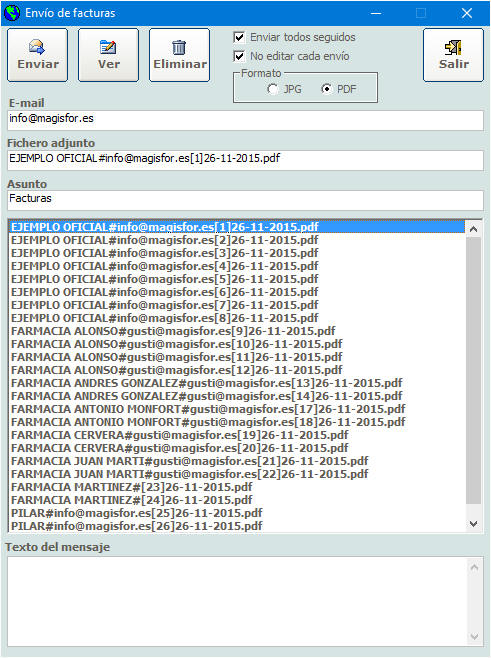
Task: Click the E-mail input field
Action: pos(246,120)
